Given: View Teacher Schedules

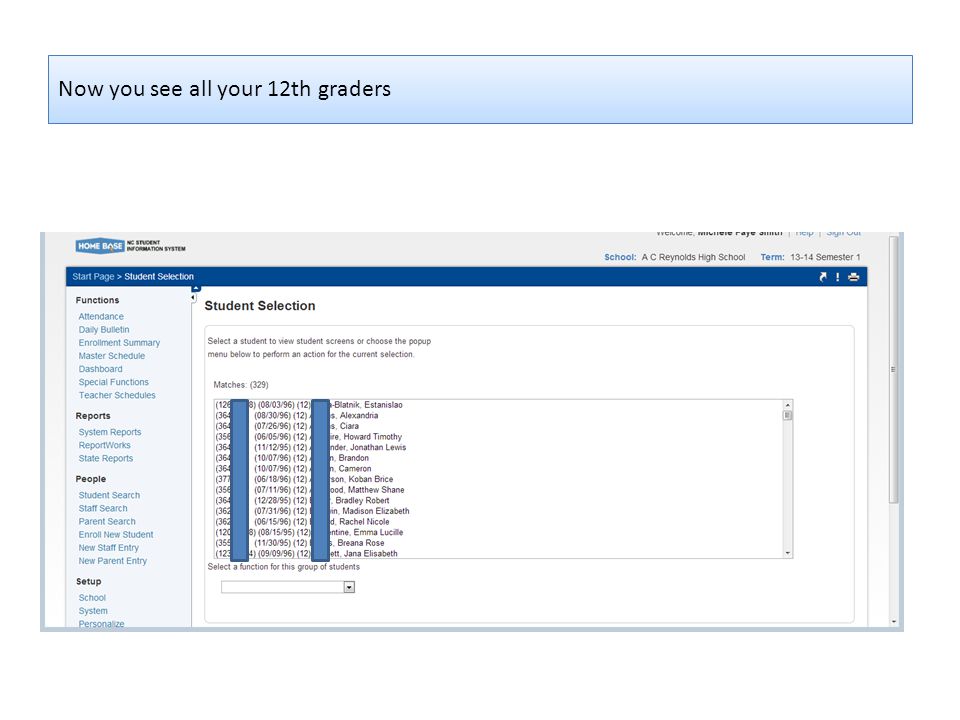Looking at the screenshot, I should [x=117, y=396].
